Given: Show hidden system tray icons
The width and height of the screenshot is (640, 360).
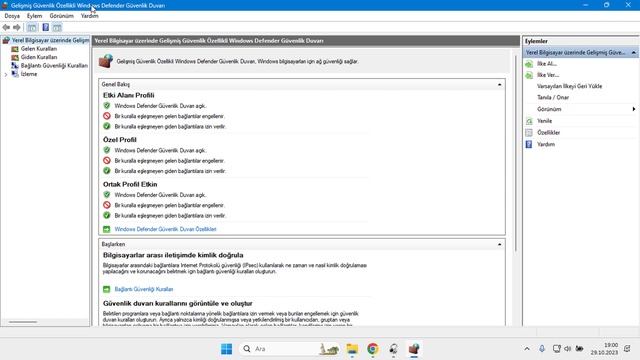Looking at the screenshot, I should (527, 349).
